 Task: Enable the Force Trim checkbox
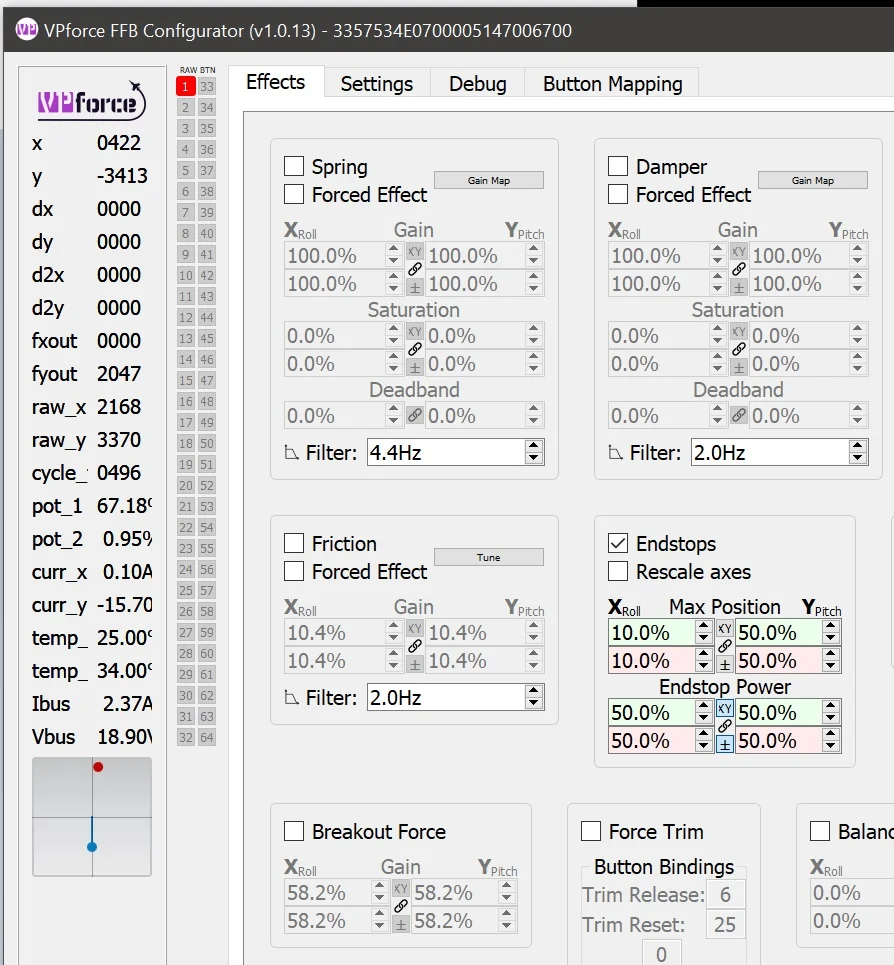tap(591, 831)
